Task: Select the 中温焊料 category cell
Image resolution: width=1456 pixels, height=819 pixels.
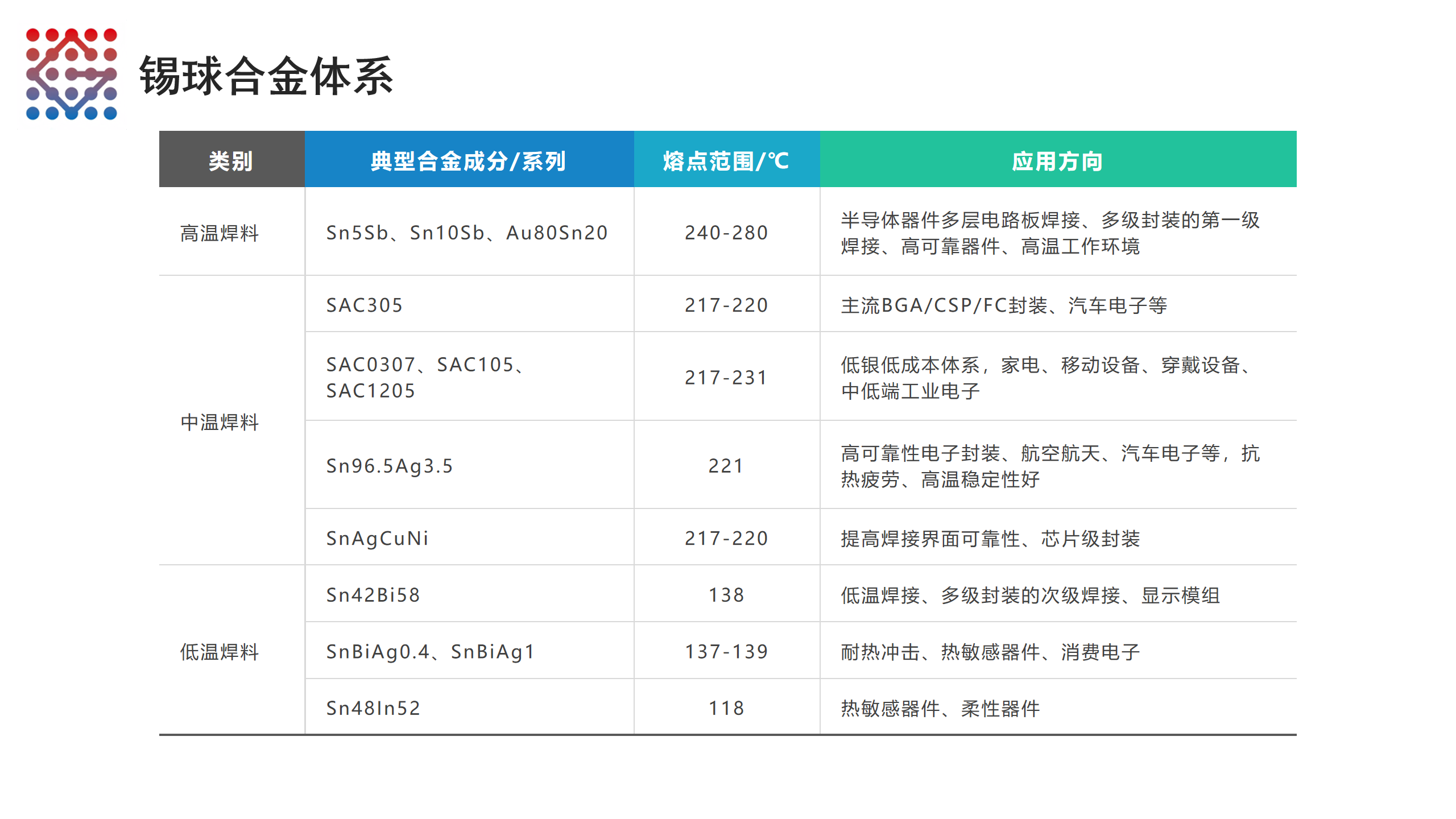Action: (x=220, y=422)
